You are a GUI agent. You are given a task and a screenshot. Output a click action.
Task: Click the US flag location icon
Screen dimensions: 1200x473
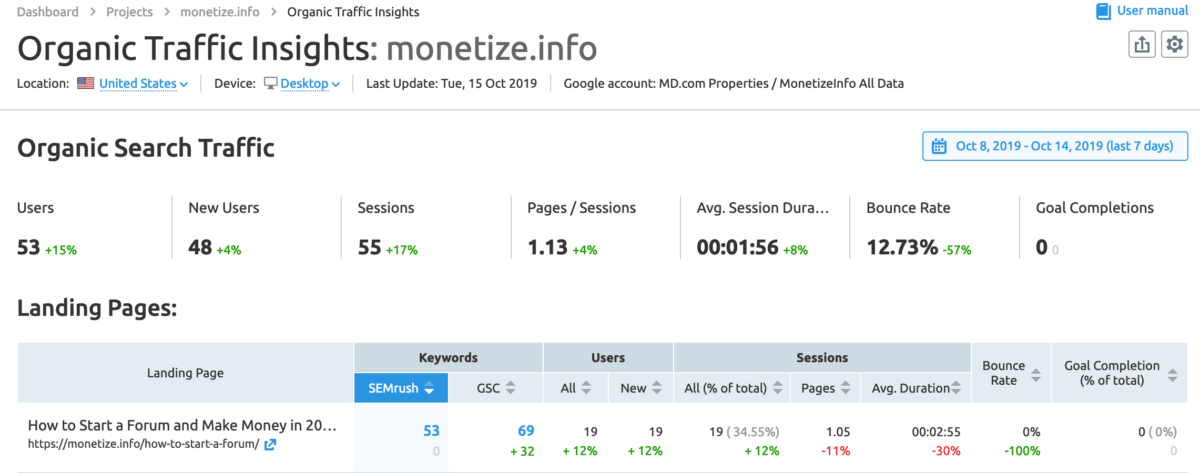(x=86, y=84)
